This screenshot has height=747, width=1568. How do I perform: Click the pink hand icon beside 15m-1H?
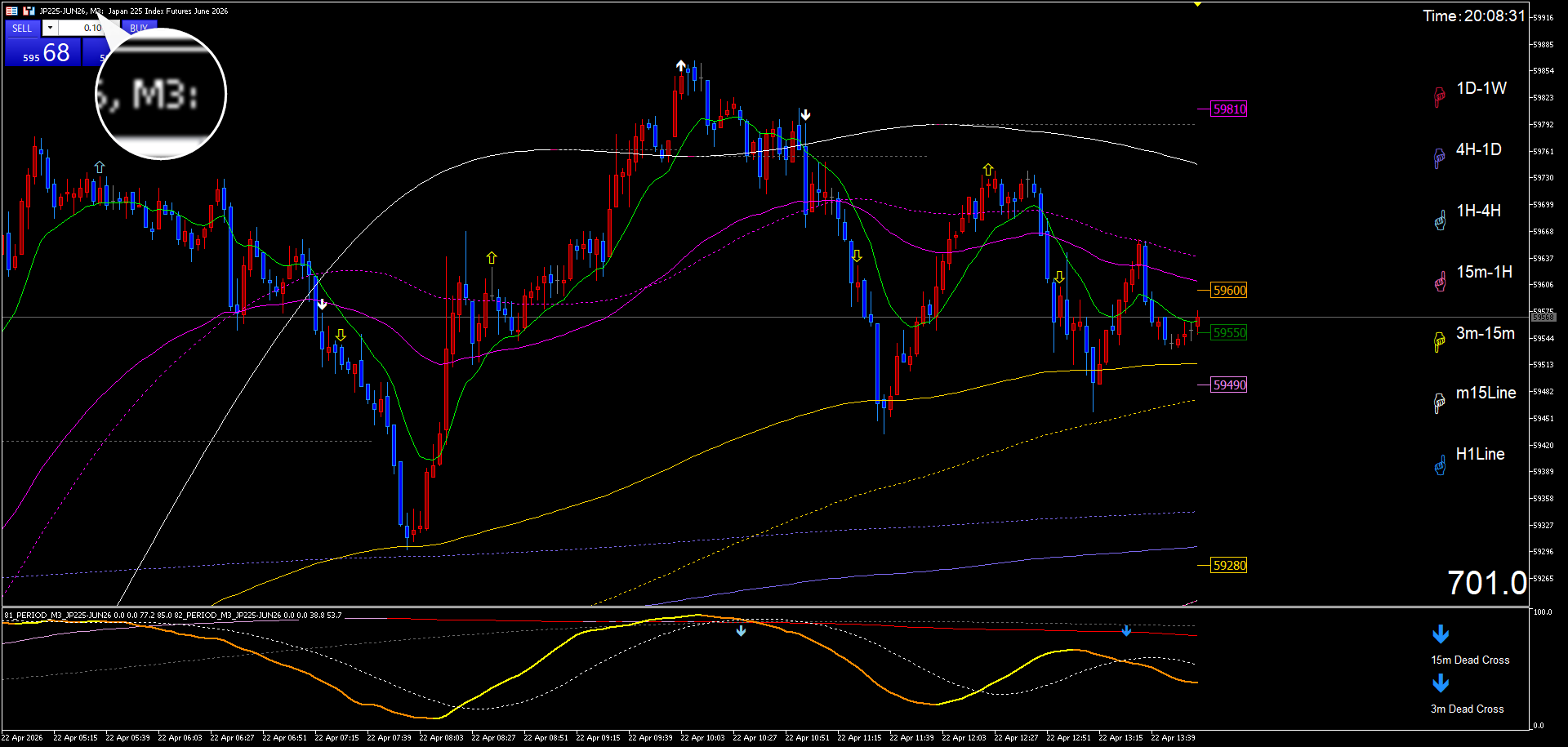pyautogui.click(x=1439, y=281)
